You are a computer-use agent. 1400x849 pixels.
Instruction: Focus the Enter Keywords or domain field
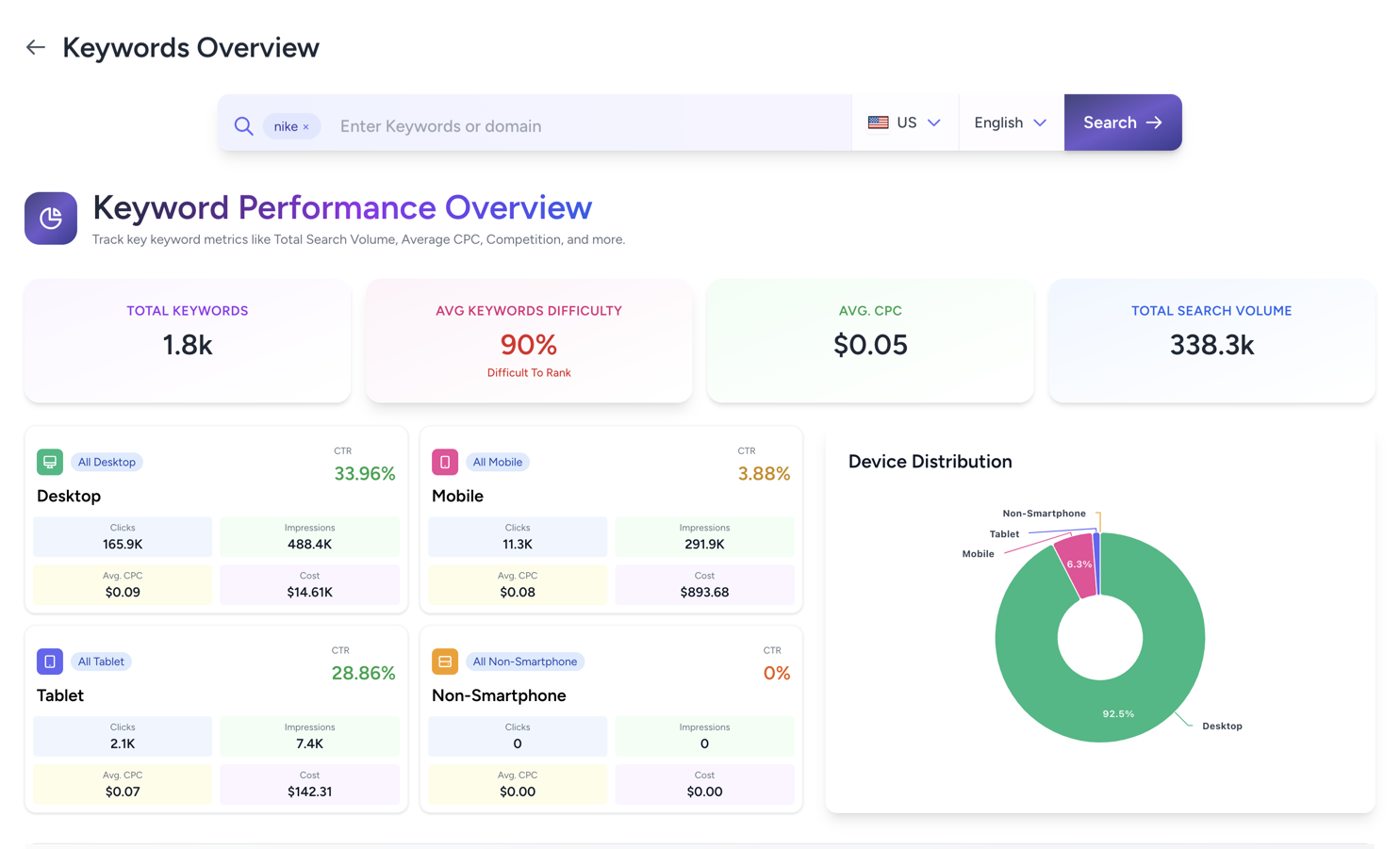point(585,126)
